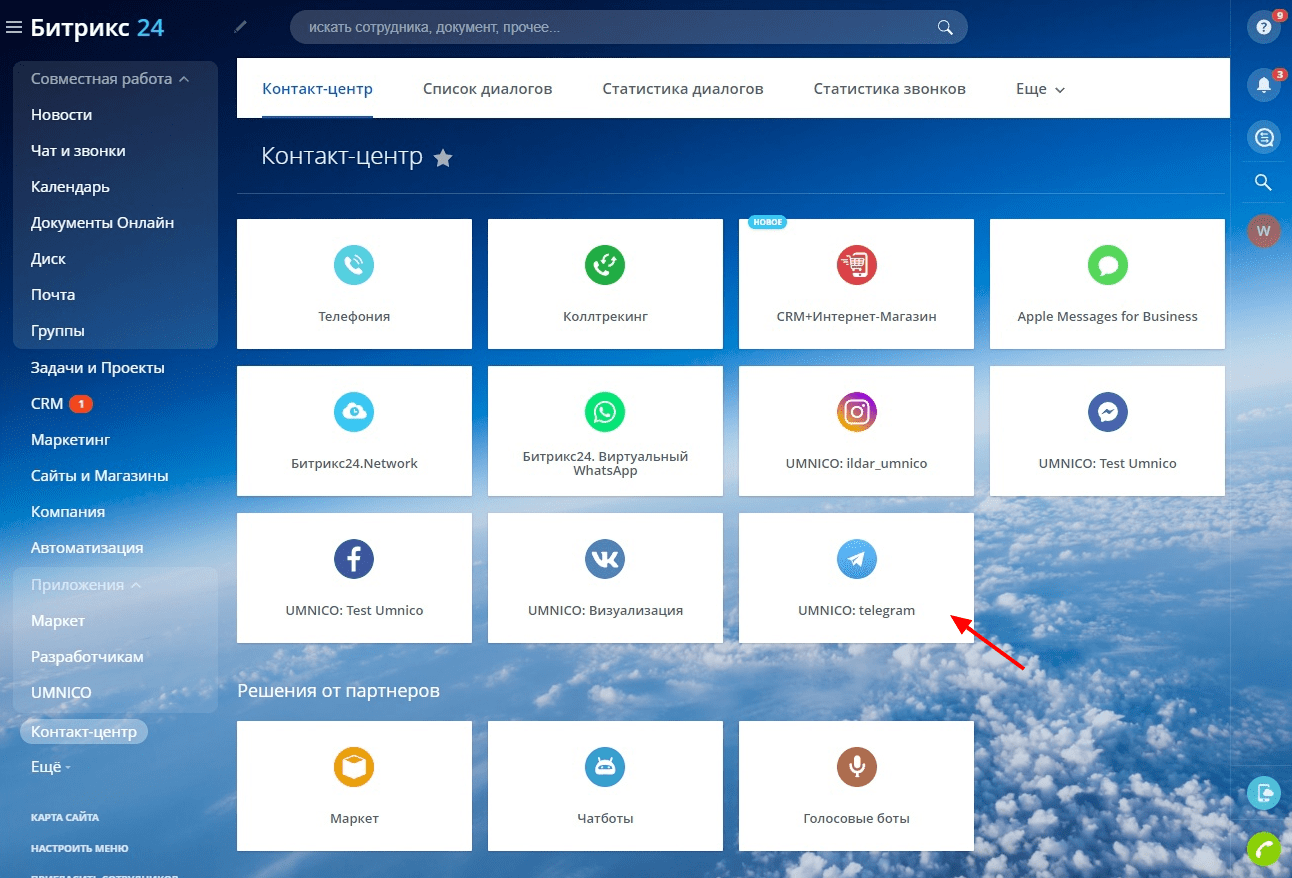The height and width of the screenshot is (878, 1292).
Task: Toggle the hamburger menu next to Битрикс 24
Action: pos(14,27)
